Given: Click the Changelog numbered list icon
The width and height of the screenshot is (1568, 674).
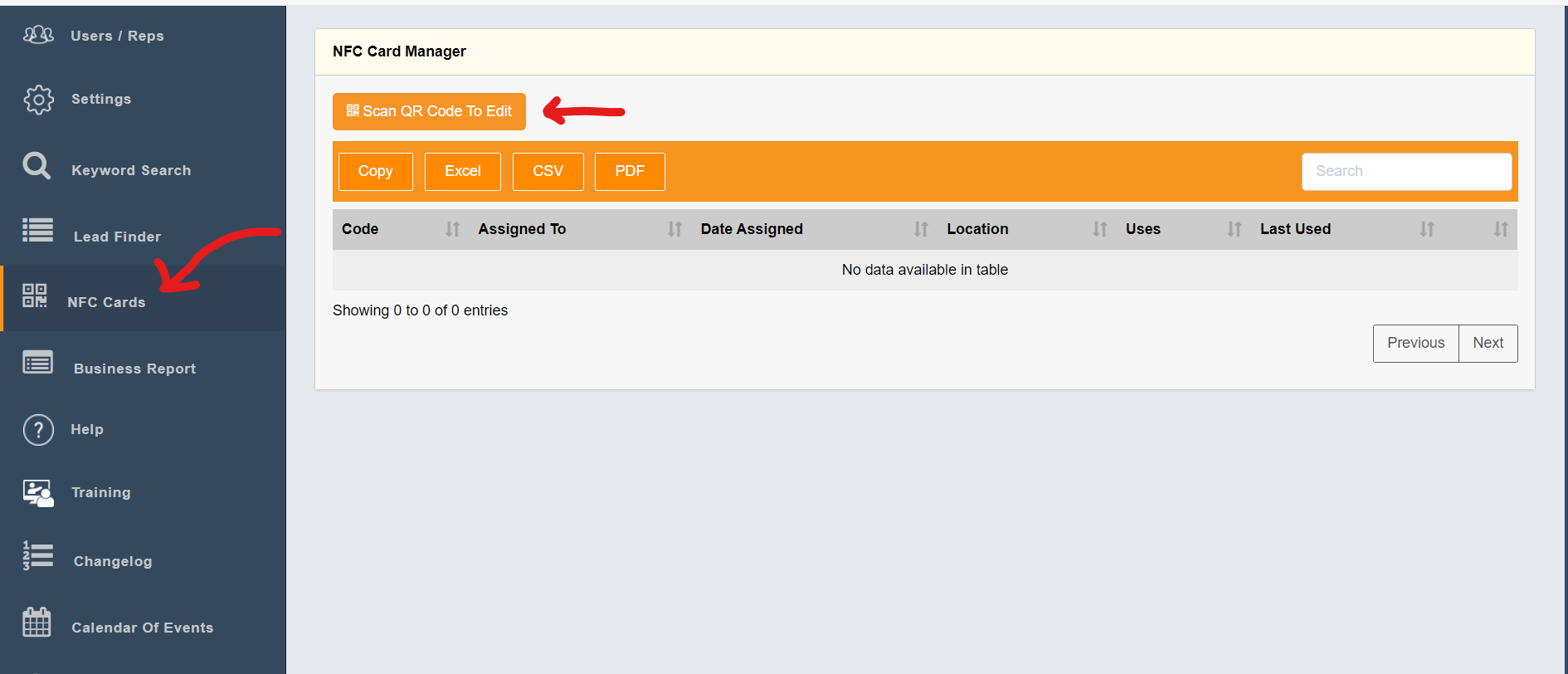Looking at the screenshot, I should [37, 555].
